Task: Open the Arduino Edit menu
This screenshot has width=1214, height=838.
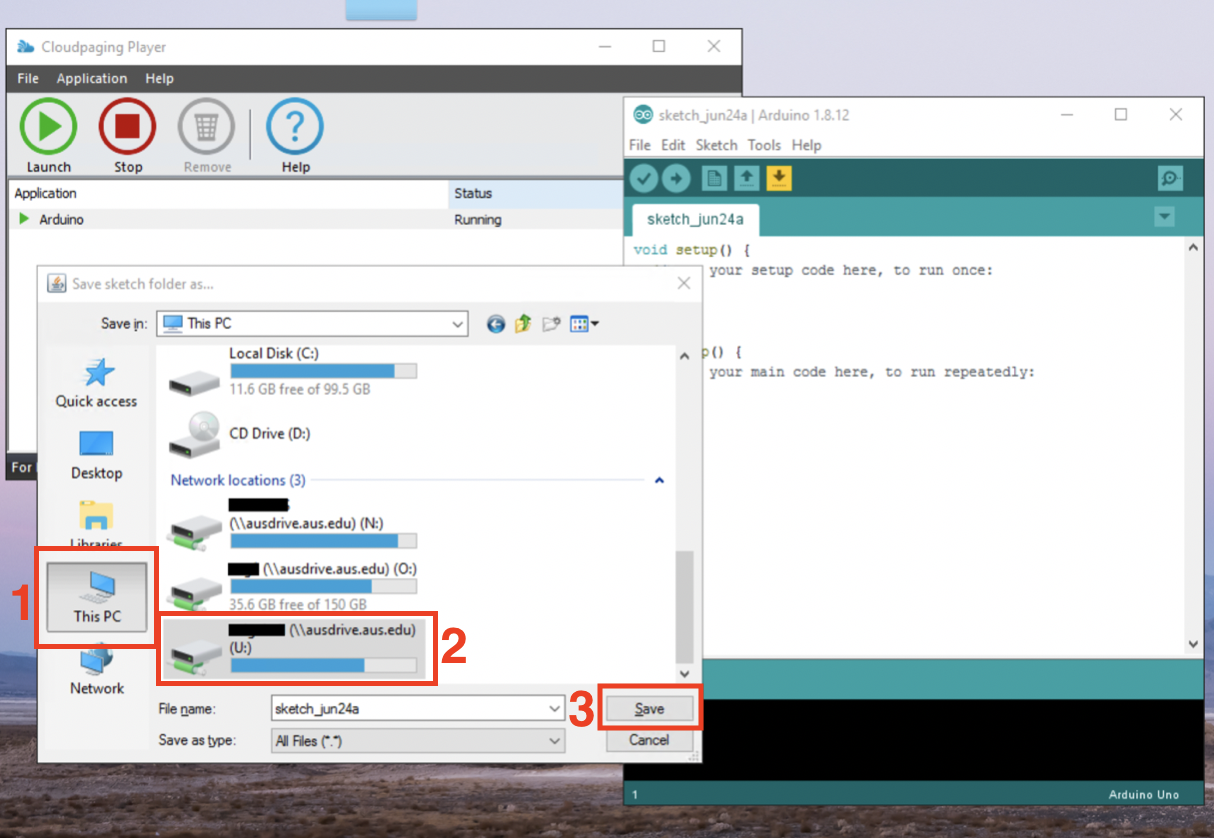Action: point(673,145)
